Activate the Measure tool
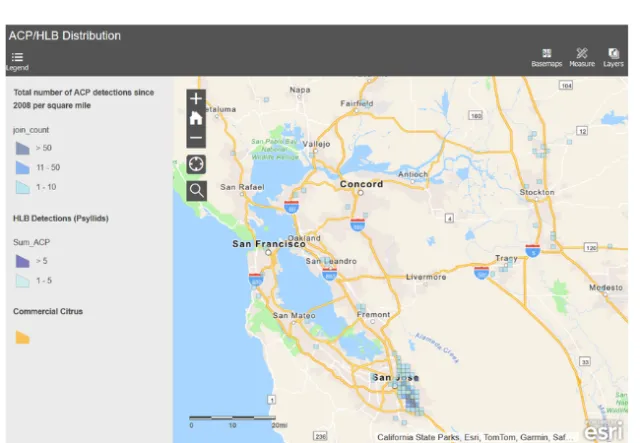The width and height of the screenshot is (640, 443). click(x=582, y=54)
